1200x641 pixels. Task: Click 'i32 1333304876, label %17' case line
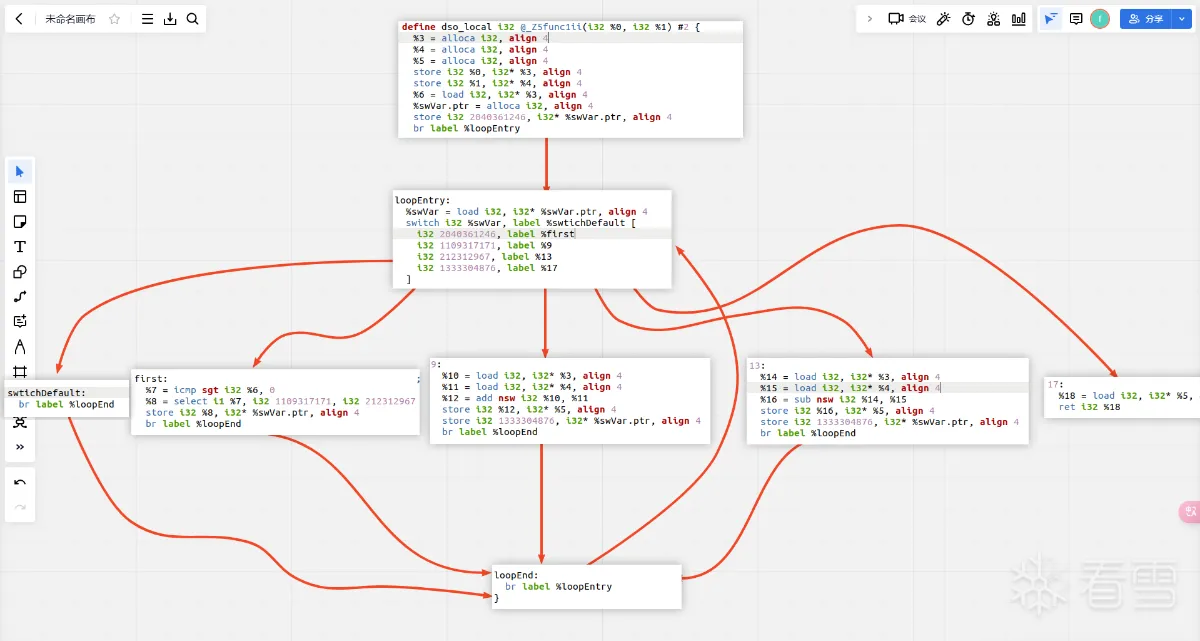click(x=487, y=268)
